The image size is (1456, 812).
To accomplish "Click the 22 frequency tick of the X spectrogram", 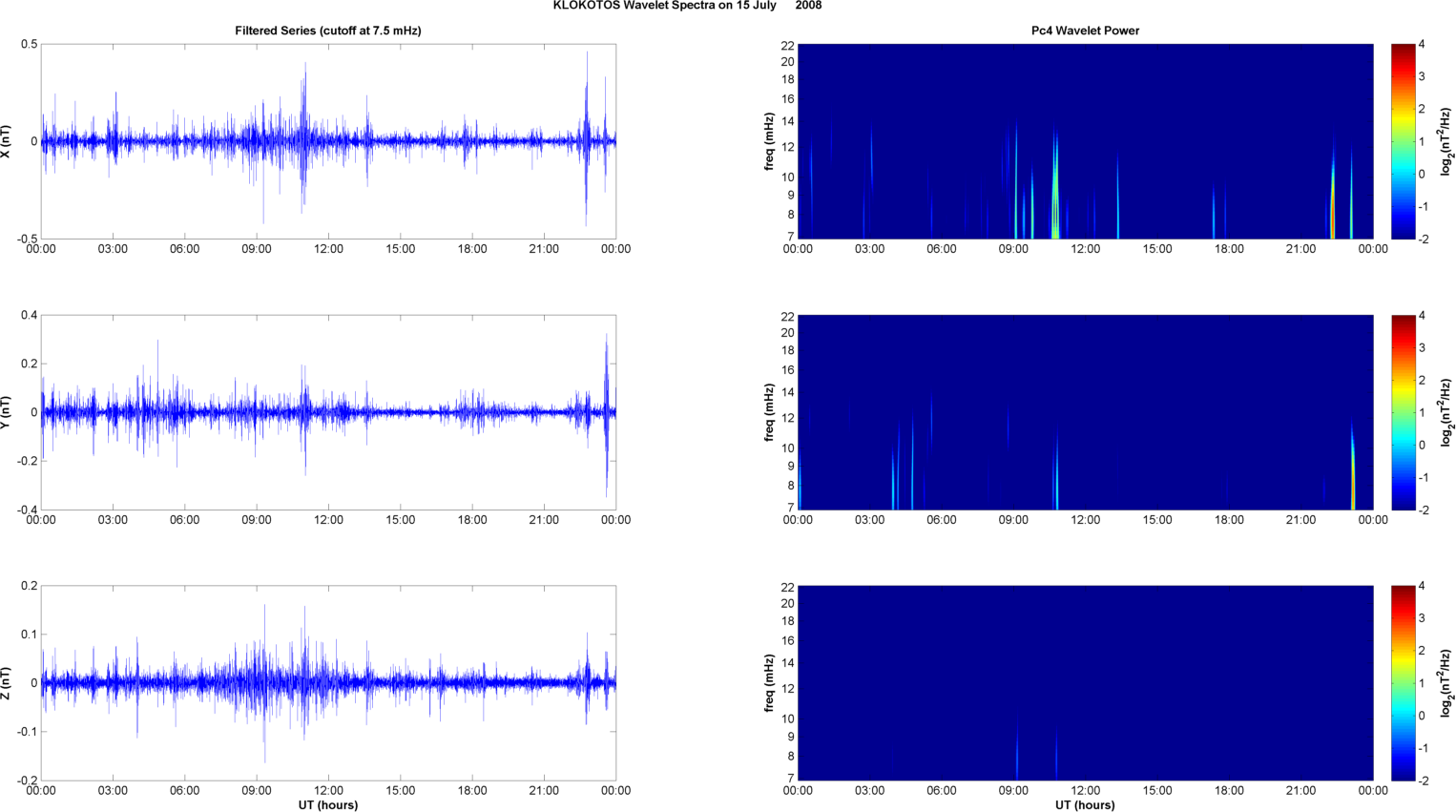I will (x=787, y=46).
